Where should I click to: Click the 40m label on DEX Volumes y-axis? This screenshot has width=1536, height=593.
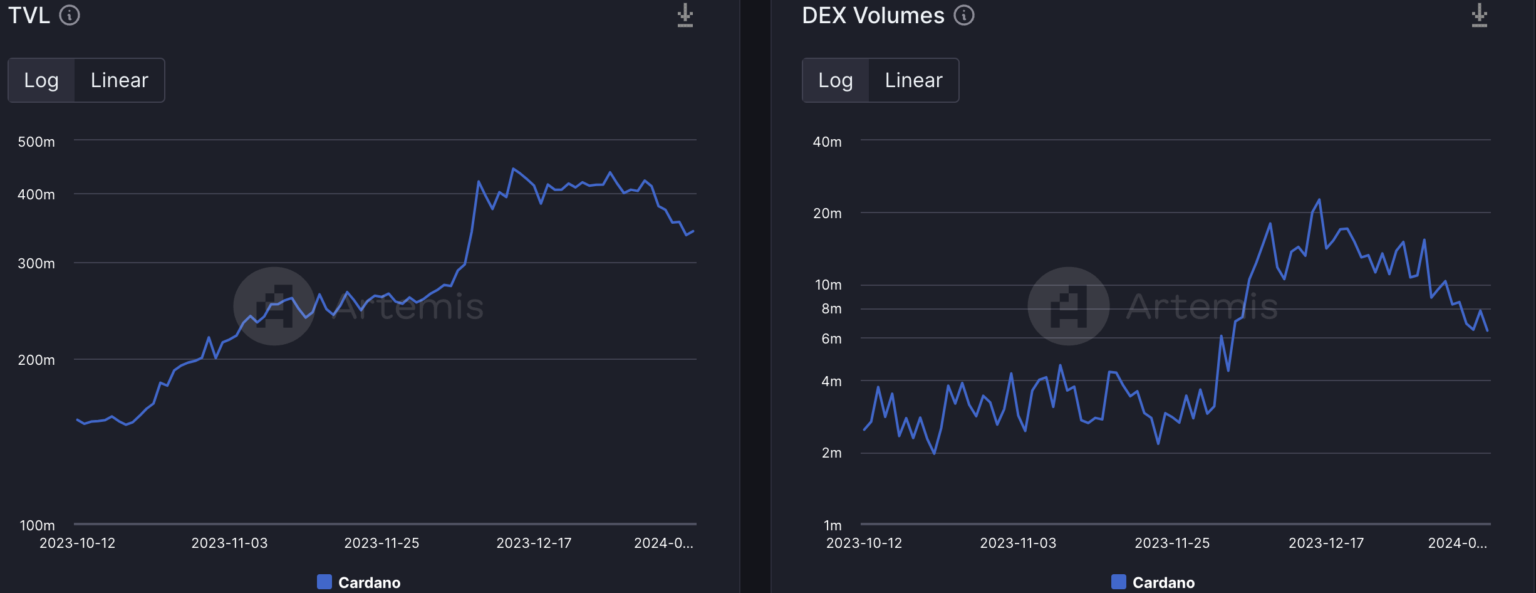(x=830, y=141)
